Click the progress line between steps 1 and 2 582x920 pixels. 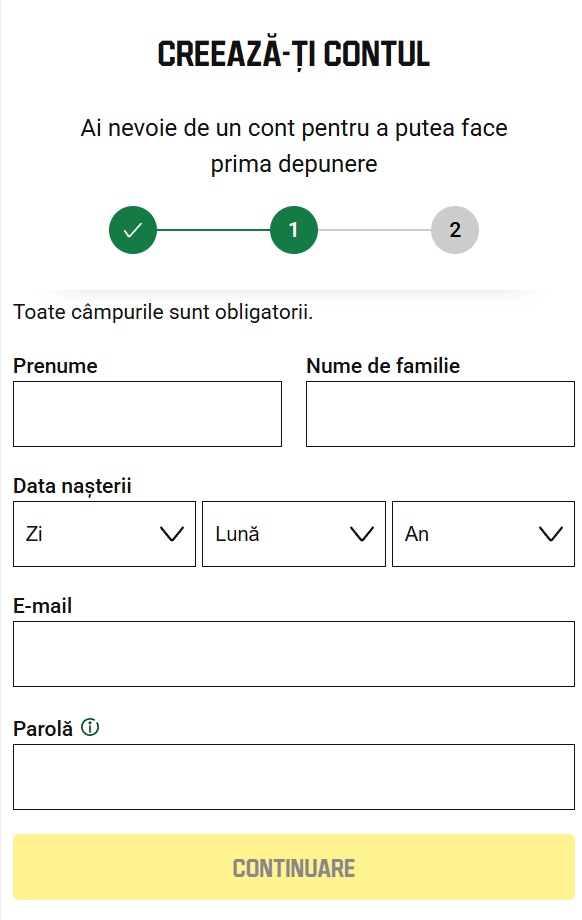click(374, 230)
